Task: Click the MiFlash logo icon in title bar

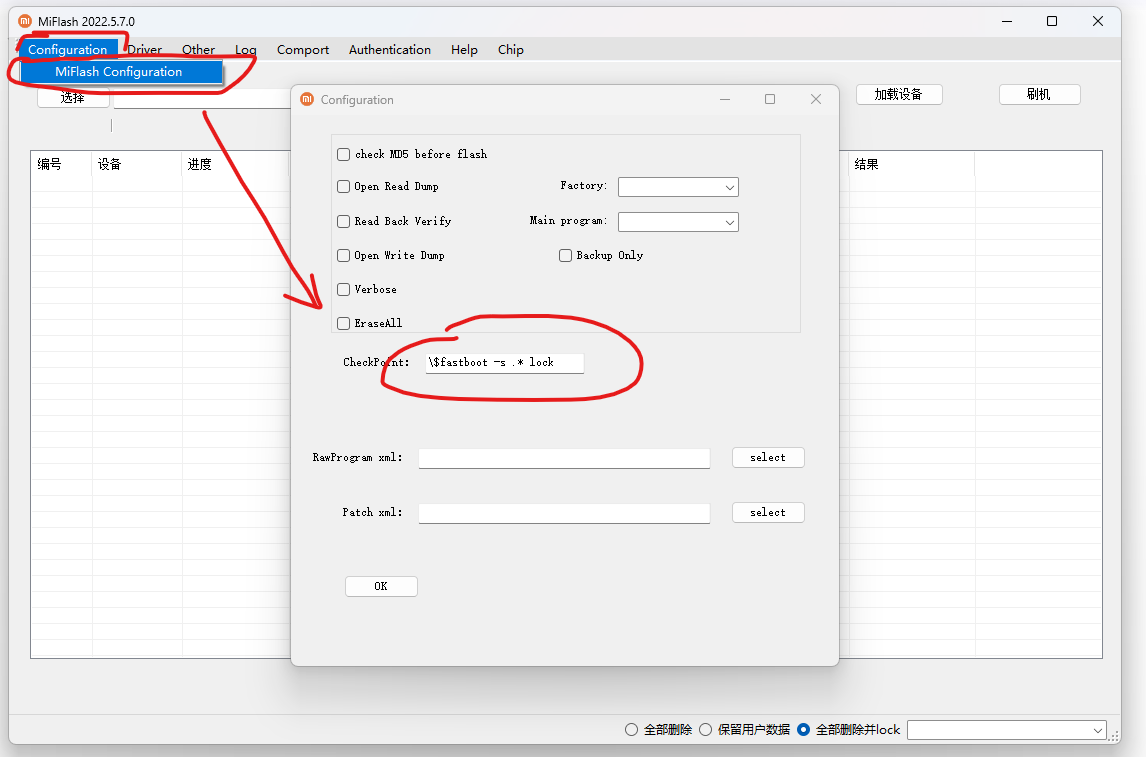Action: pos(25,21)
